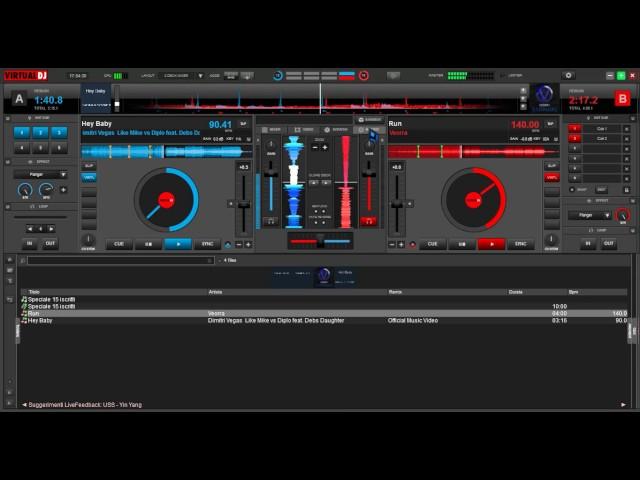Click the left channel volume fader in mixer
Viewport: 640px width, 480px height.
coord(271,173)
